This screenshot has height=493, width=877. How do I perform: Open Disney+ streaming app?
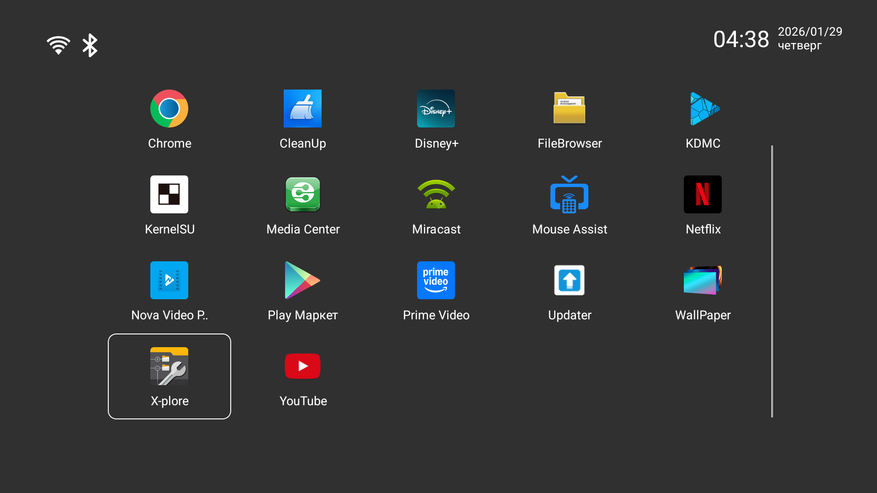click(x=436, y=109)
